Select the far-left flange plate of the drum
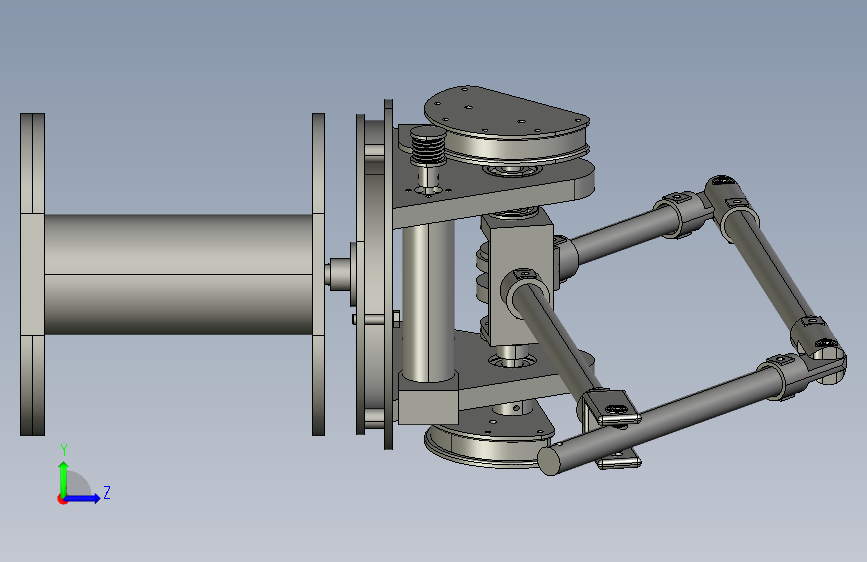Image resolution: width=867 pixels, height=562 pixels. [32, 274]
